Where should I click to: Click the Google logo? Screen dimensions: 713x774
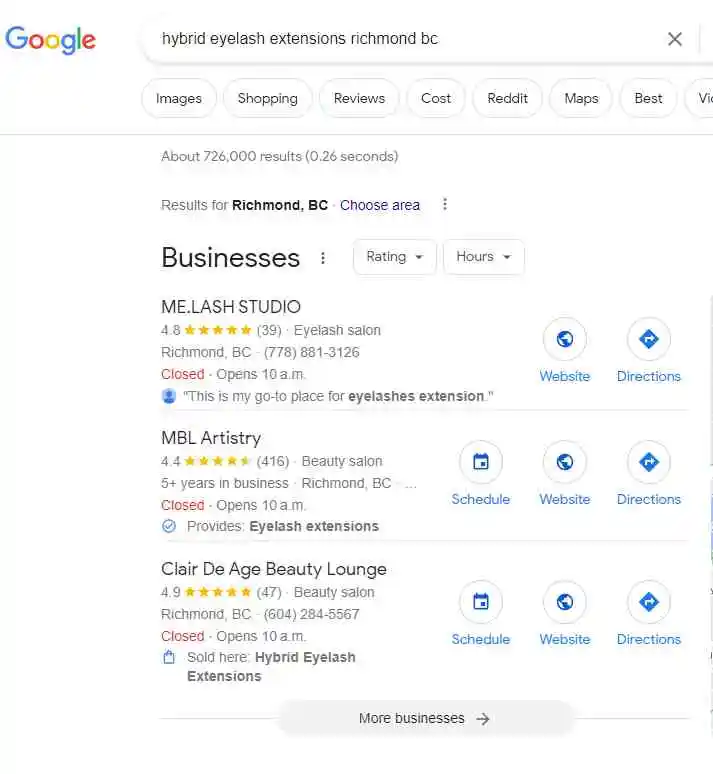point(51,39)
